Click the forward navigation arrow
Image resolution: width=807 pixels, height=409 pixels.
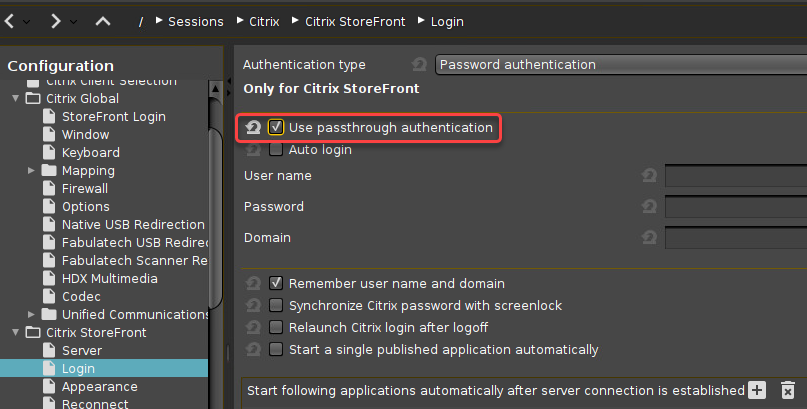click(x=56, y=21)
